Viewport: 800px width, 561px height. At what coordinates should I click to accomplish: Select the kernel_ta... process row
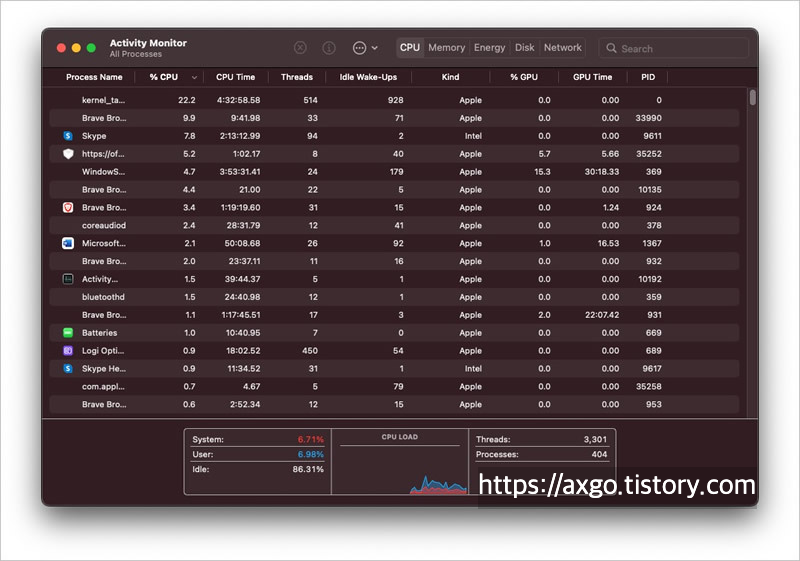pos(394,100)
